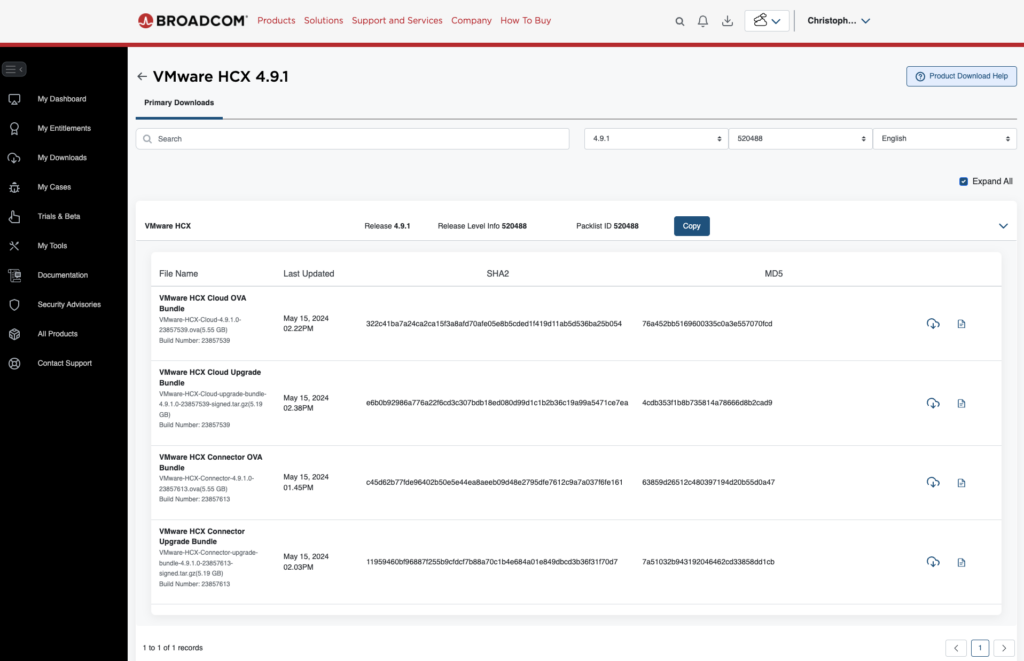Image resolution: width=1024 pixels, height=661 pixels.
Task: Open the Company menu
Action: 472,21
